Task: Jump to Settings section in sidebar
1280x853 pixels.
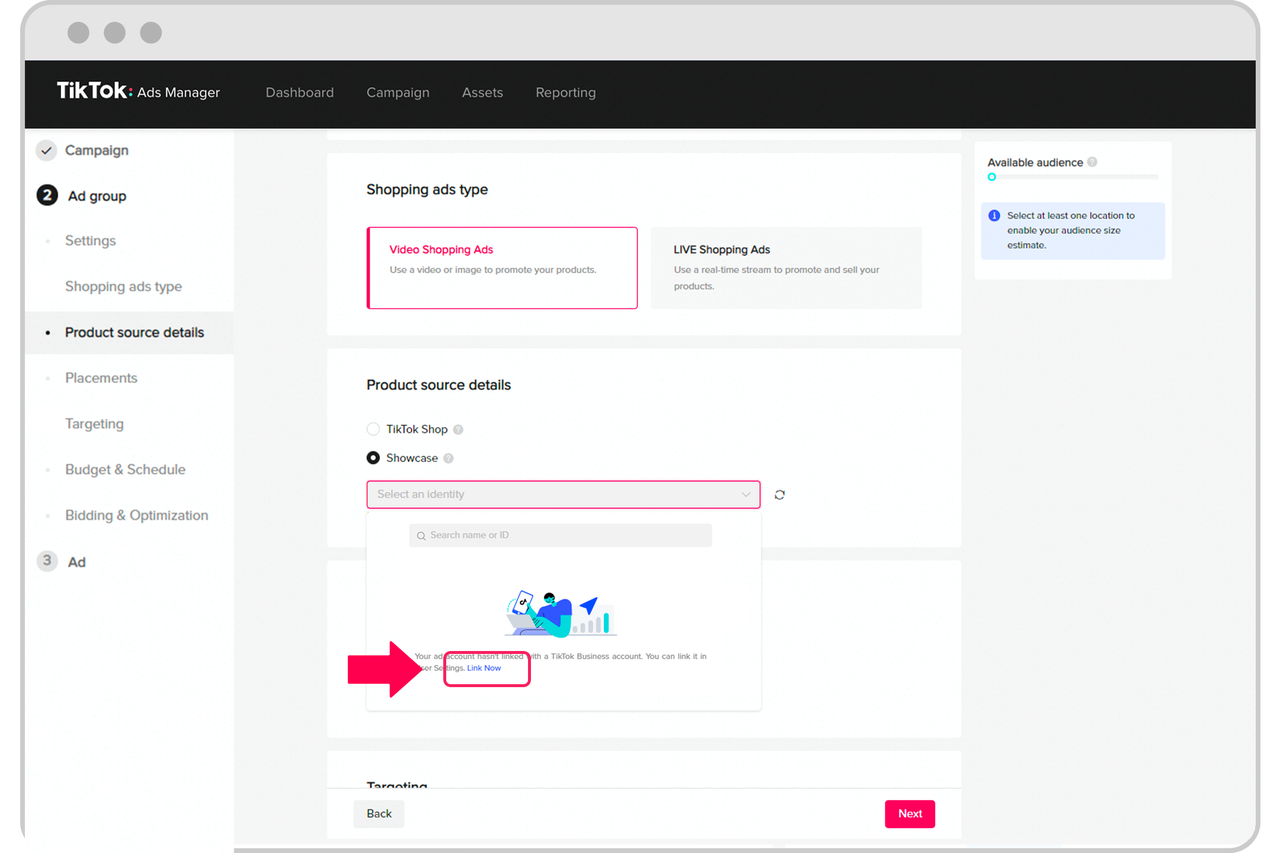Action: pos(90,241)
